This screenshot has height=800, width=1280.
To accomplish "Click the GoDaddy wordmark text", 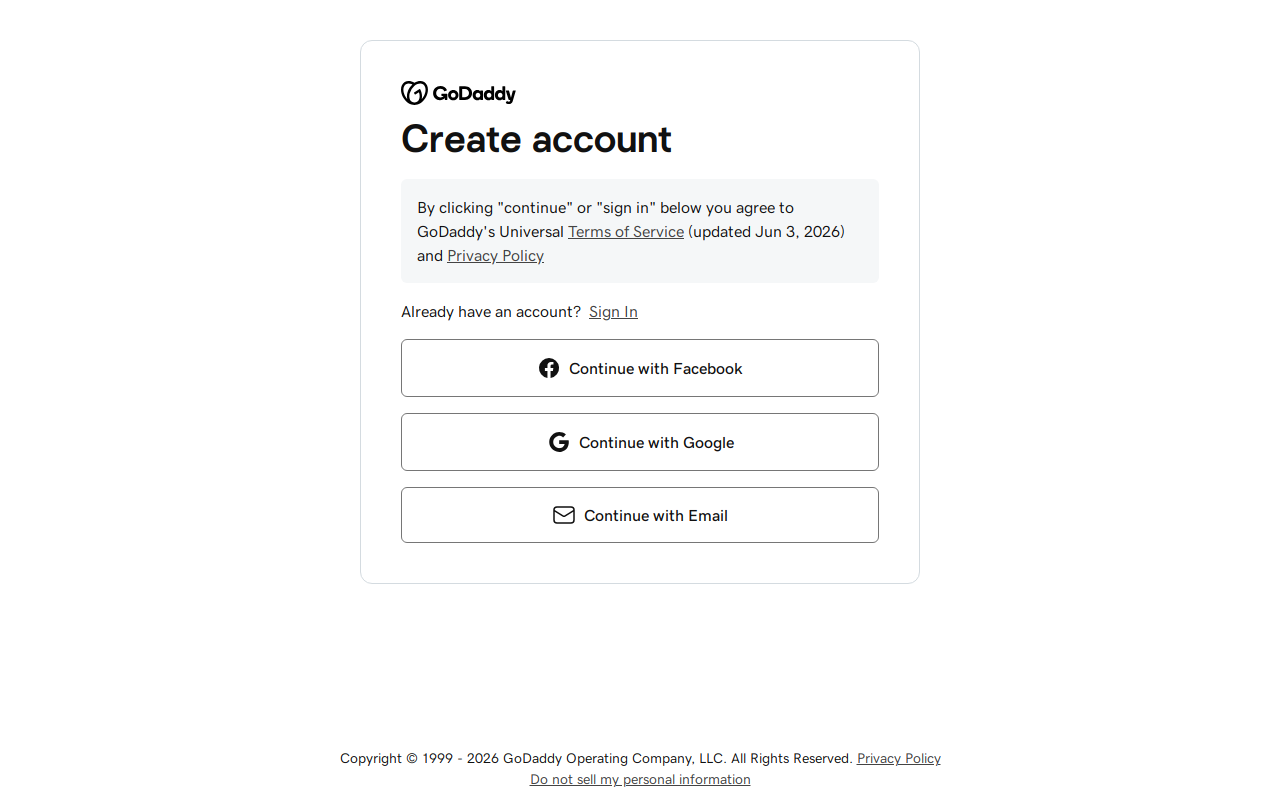I will (x=474, y=94).
